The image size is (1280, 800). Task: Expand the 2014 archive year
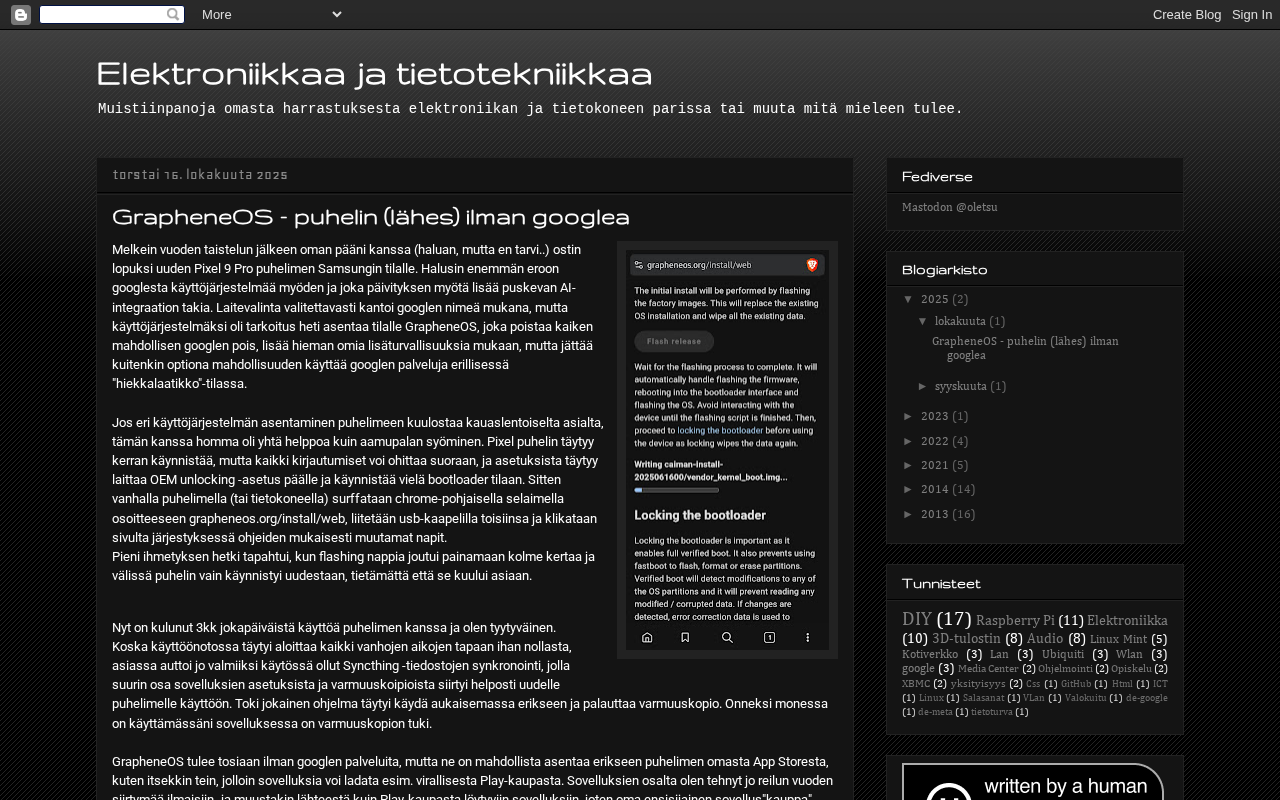[x=909, y=489]
